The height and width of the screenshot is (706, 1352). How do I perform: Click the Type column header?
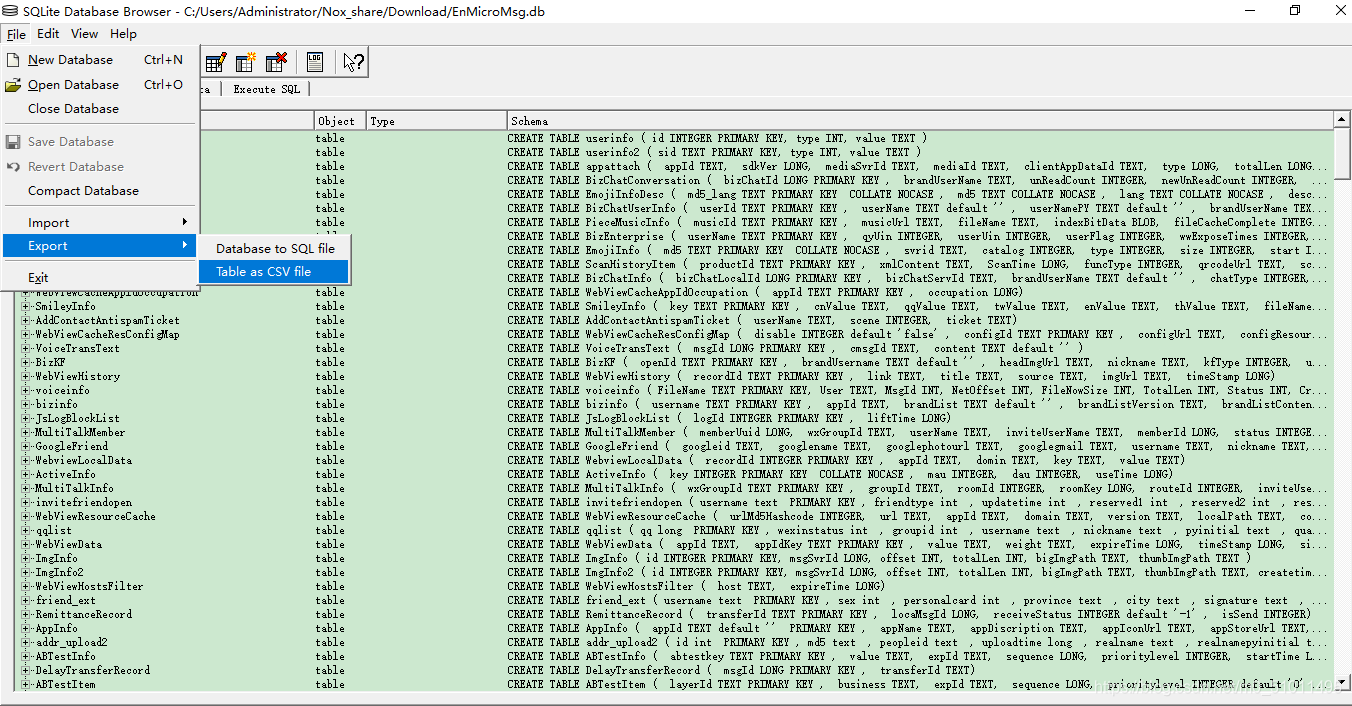[435, 121]
